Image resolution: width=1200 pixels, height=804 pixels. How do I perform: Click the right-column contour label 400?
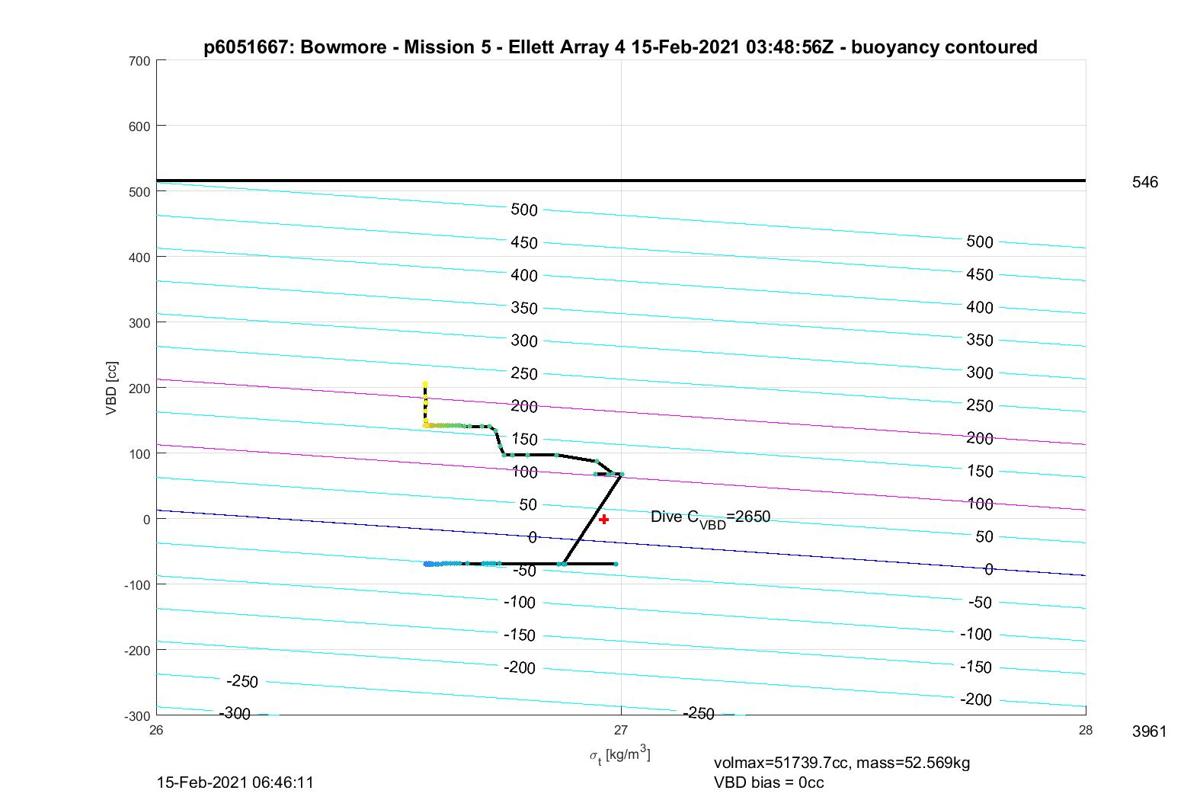coord(980,308)
